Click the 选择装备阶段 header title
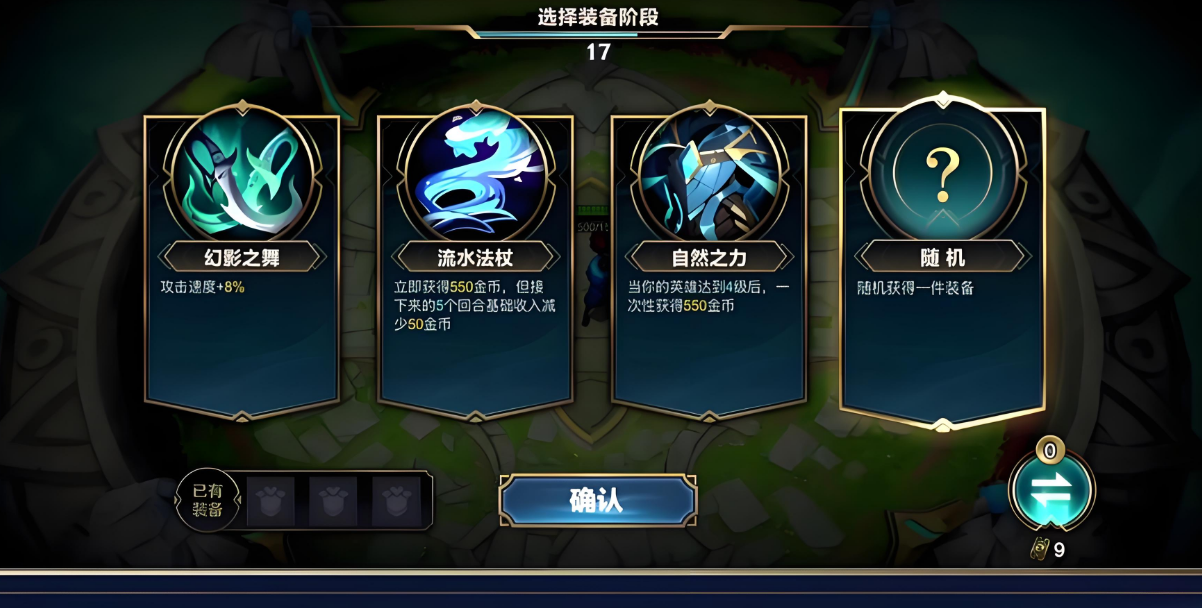Viewport: 1202px width, 608px height. click(598, 17)
